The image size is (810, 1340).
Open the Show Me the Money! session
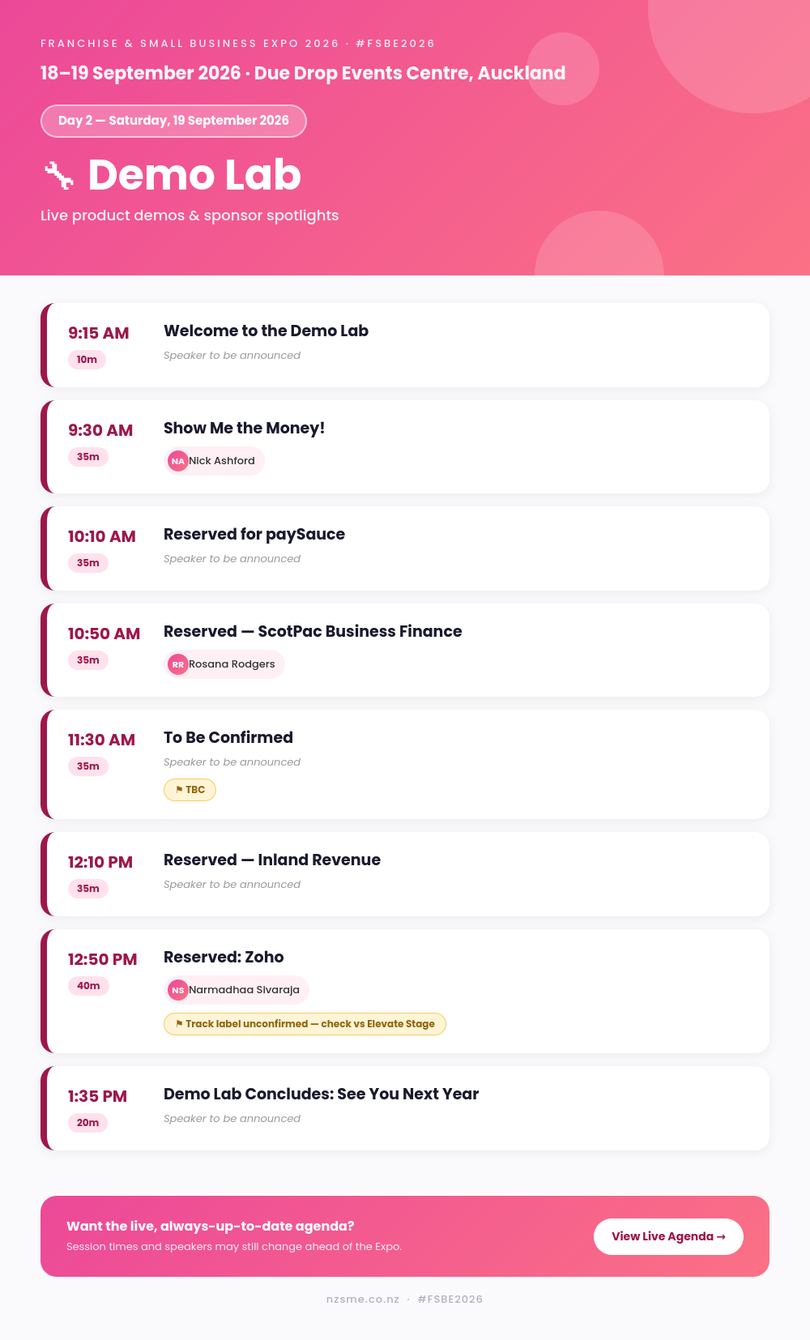(244, 428)
